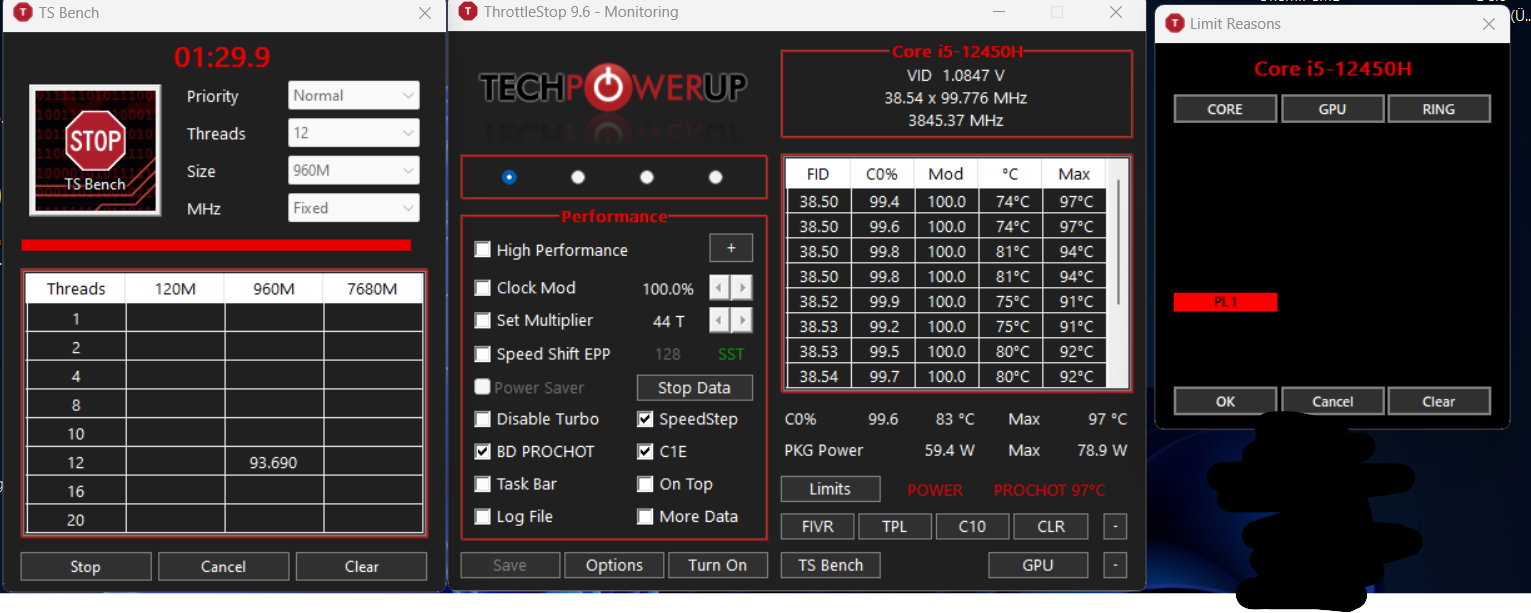Check Disable Turbo option
Image resolution: width=1531 pixels, height=613 pixels.
click(483, 419)
